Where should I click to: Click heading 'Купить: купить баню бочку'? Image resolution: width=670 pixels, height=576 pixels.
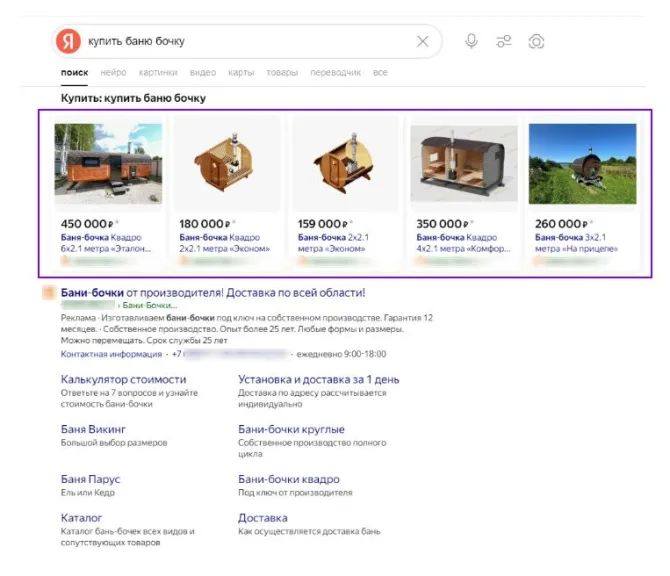pos(133,98)
